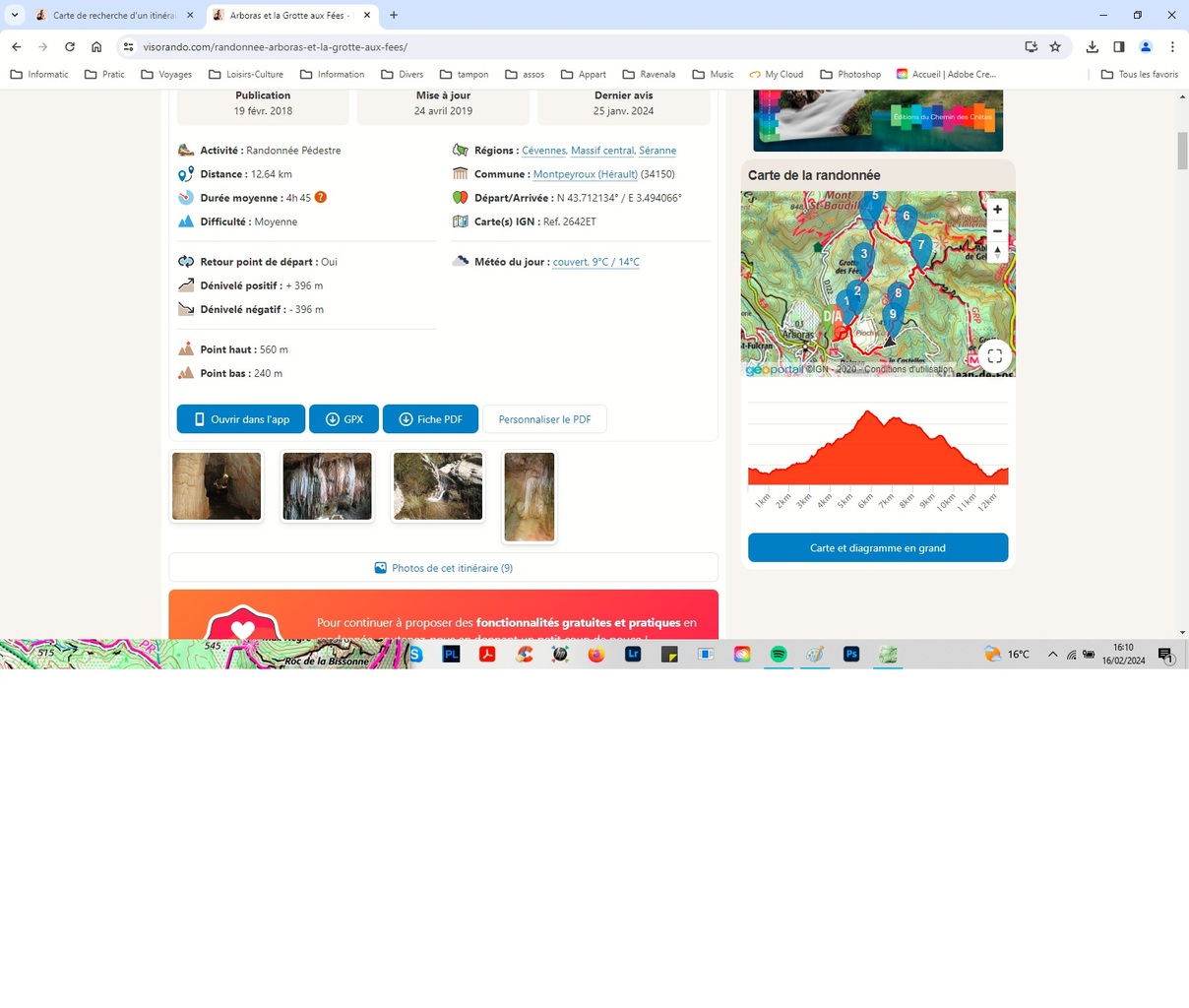The image size is (1189, 1008).
Task: Toggle the browser side panel
Action: click(x=1119, y=46)
